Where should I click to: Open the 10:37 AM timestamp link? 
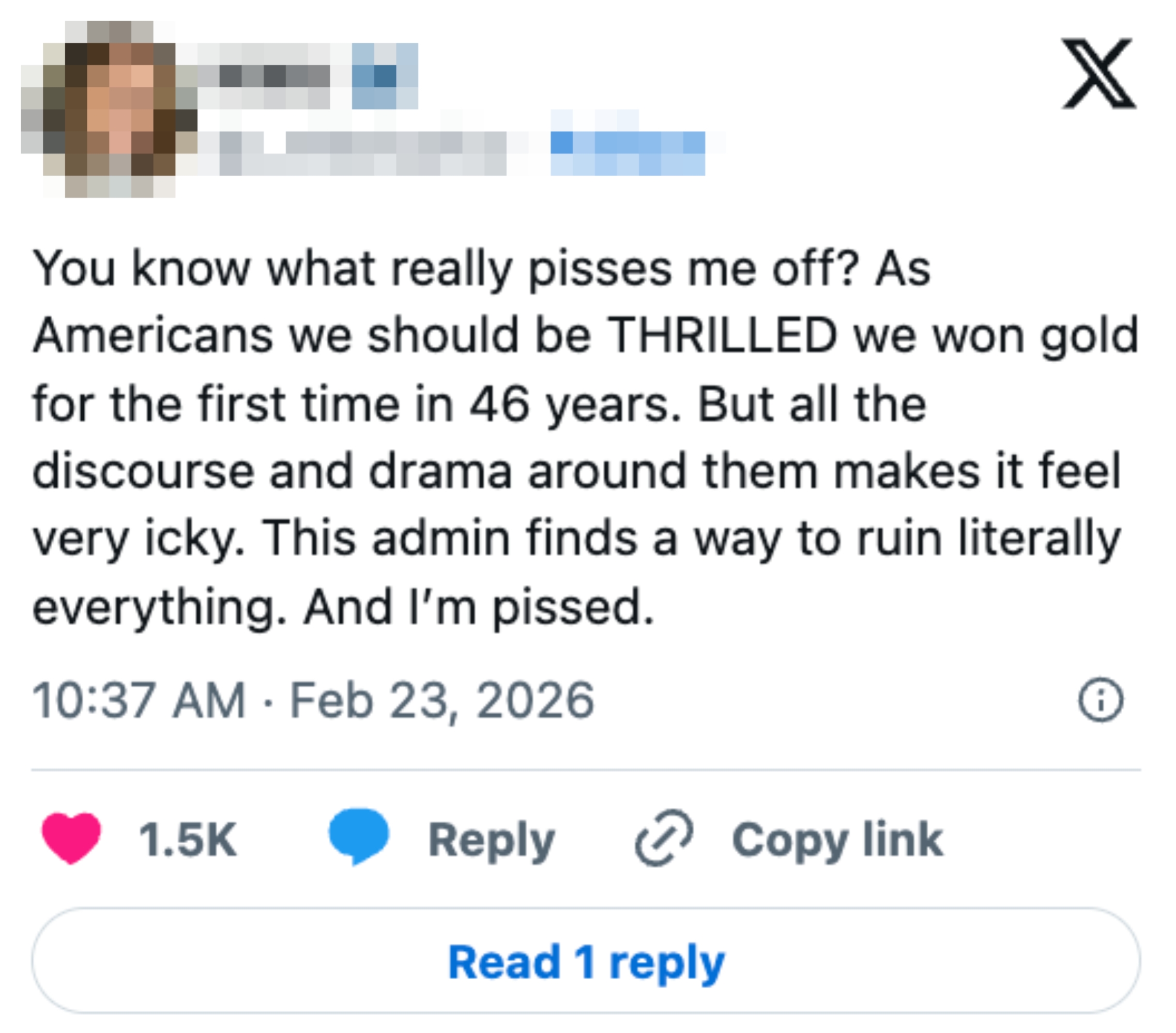139,700
